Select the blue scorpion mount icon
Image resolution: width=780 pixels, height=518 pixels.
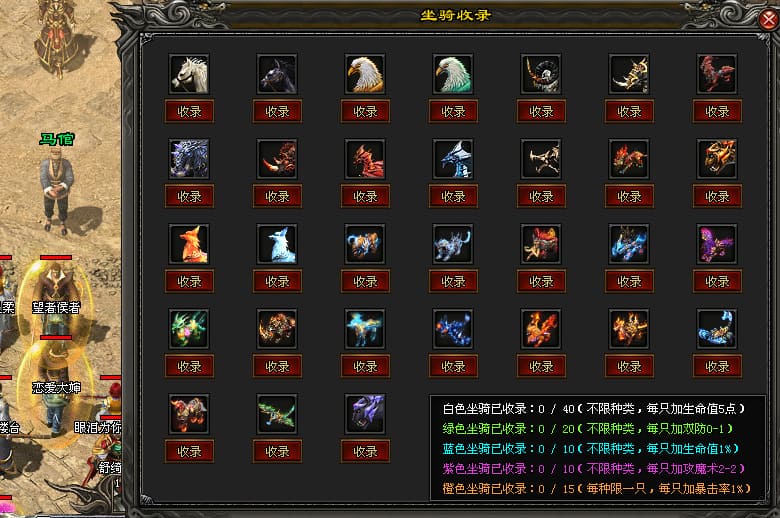point(717,329)
